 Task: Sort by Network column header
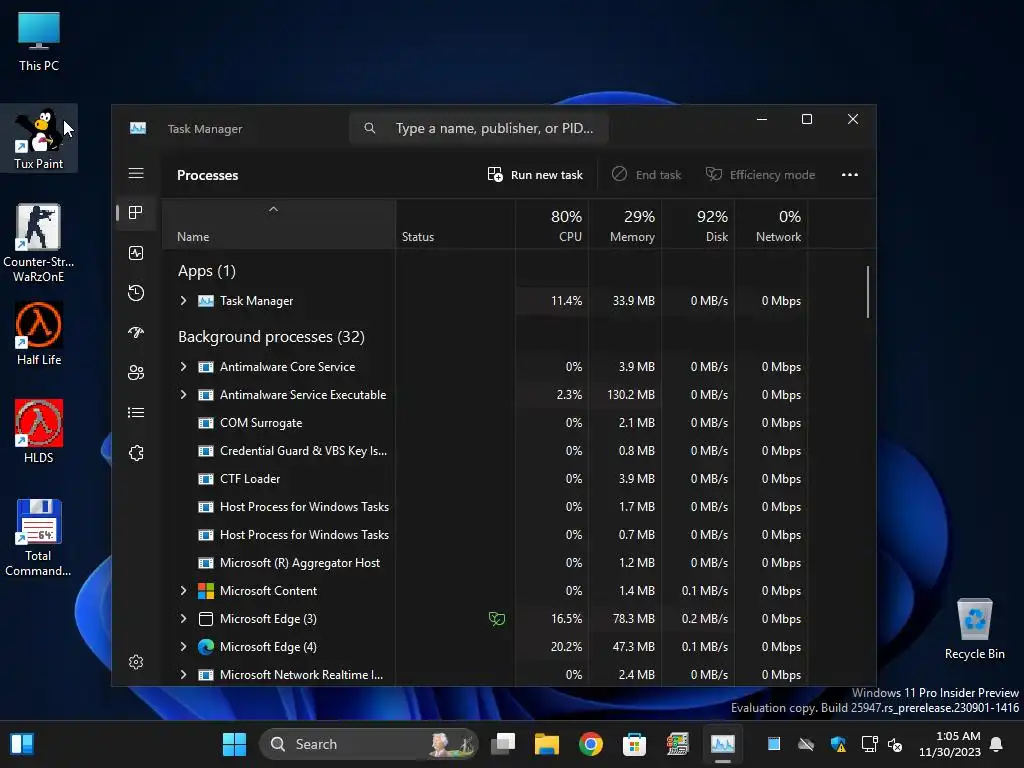point(771,225)
